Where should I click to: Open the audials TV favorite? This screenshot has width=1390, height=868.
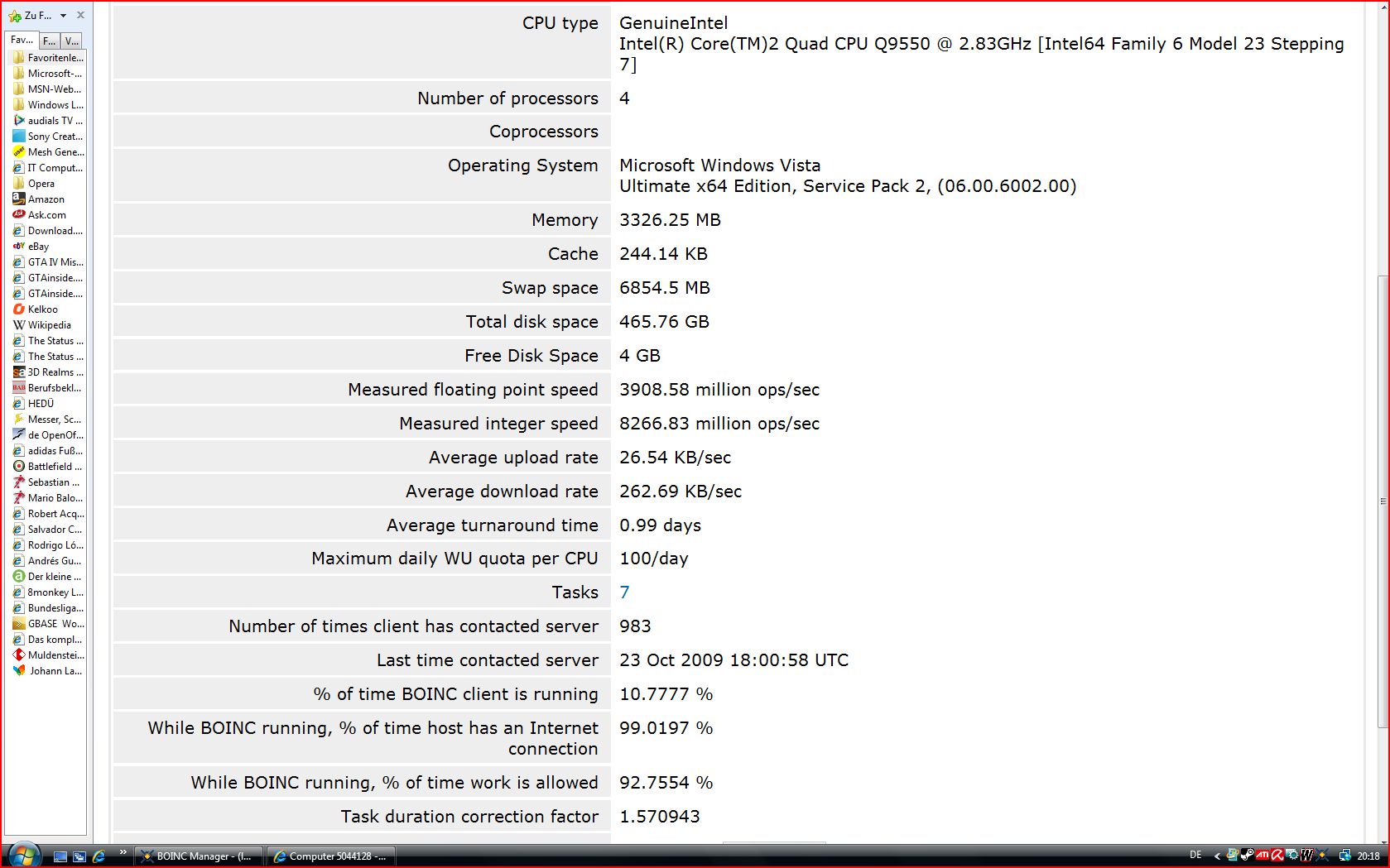click(x=48, y=121)
